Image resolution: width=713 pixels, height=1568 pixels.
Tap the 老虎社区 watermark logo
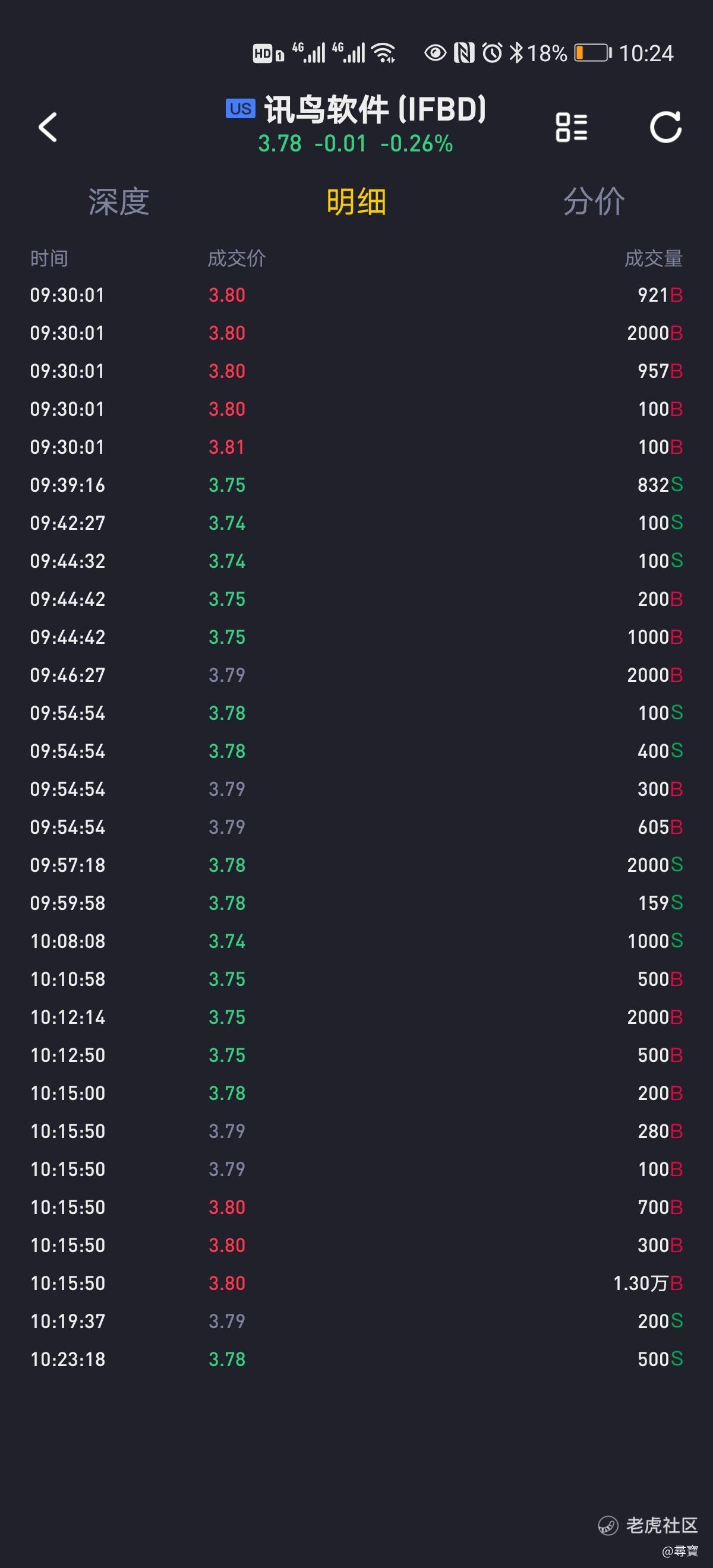point(648,1525)
